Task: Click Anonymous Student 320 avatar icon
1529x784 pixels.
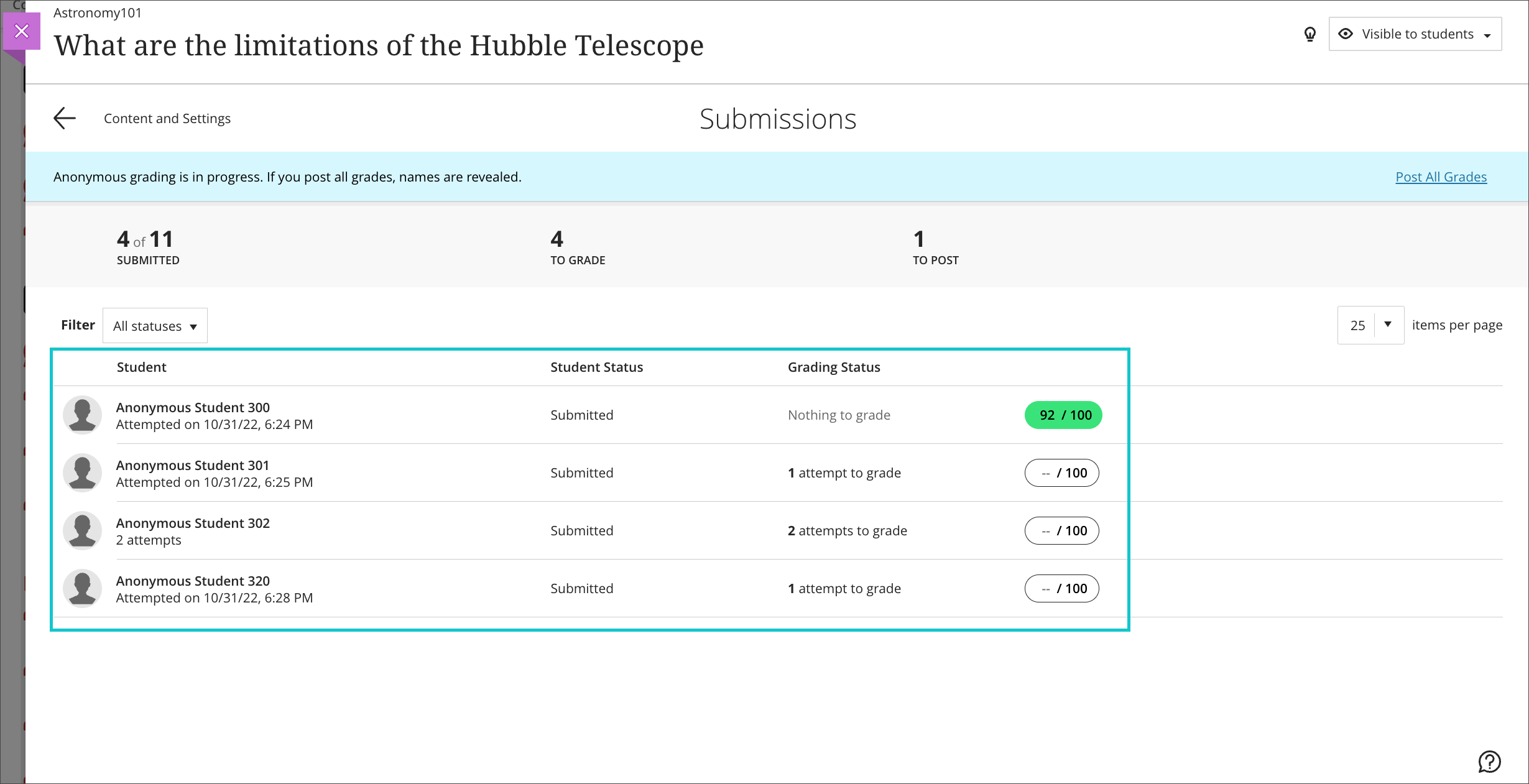Action: pos(81,587)
